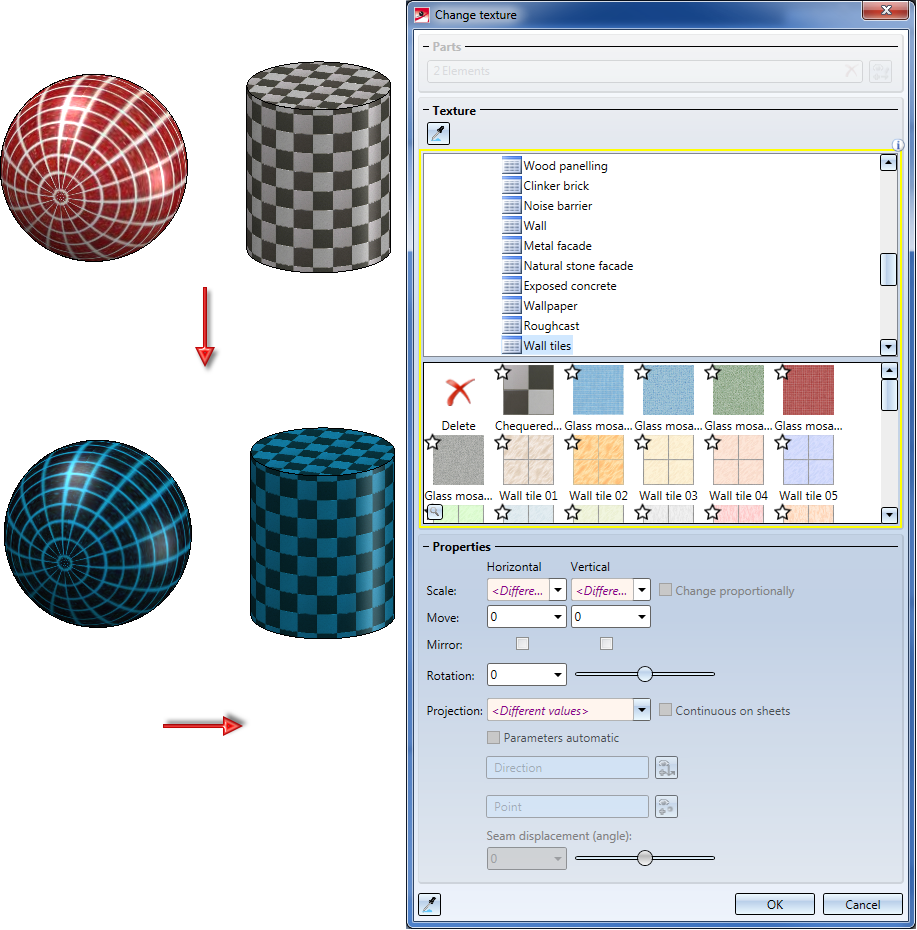
Task: Select Wall tiles category
Action: tap(547, 346)
